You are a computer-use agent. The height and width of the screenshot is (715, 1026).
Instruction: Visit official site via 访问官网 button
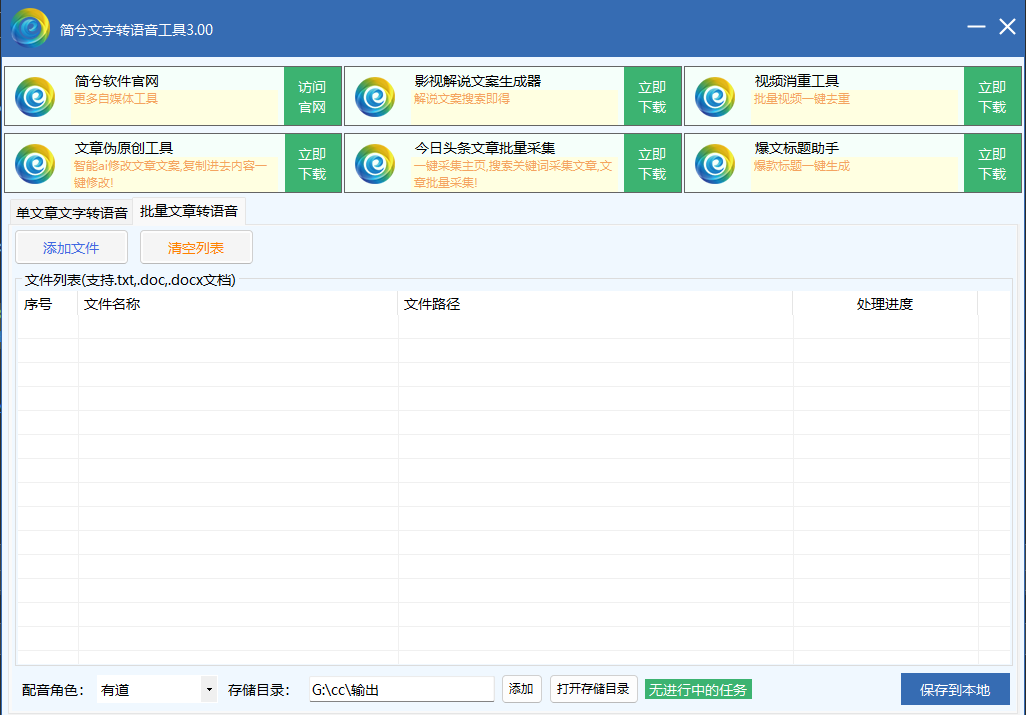[x=312, y=97]
